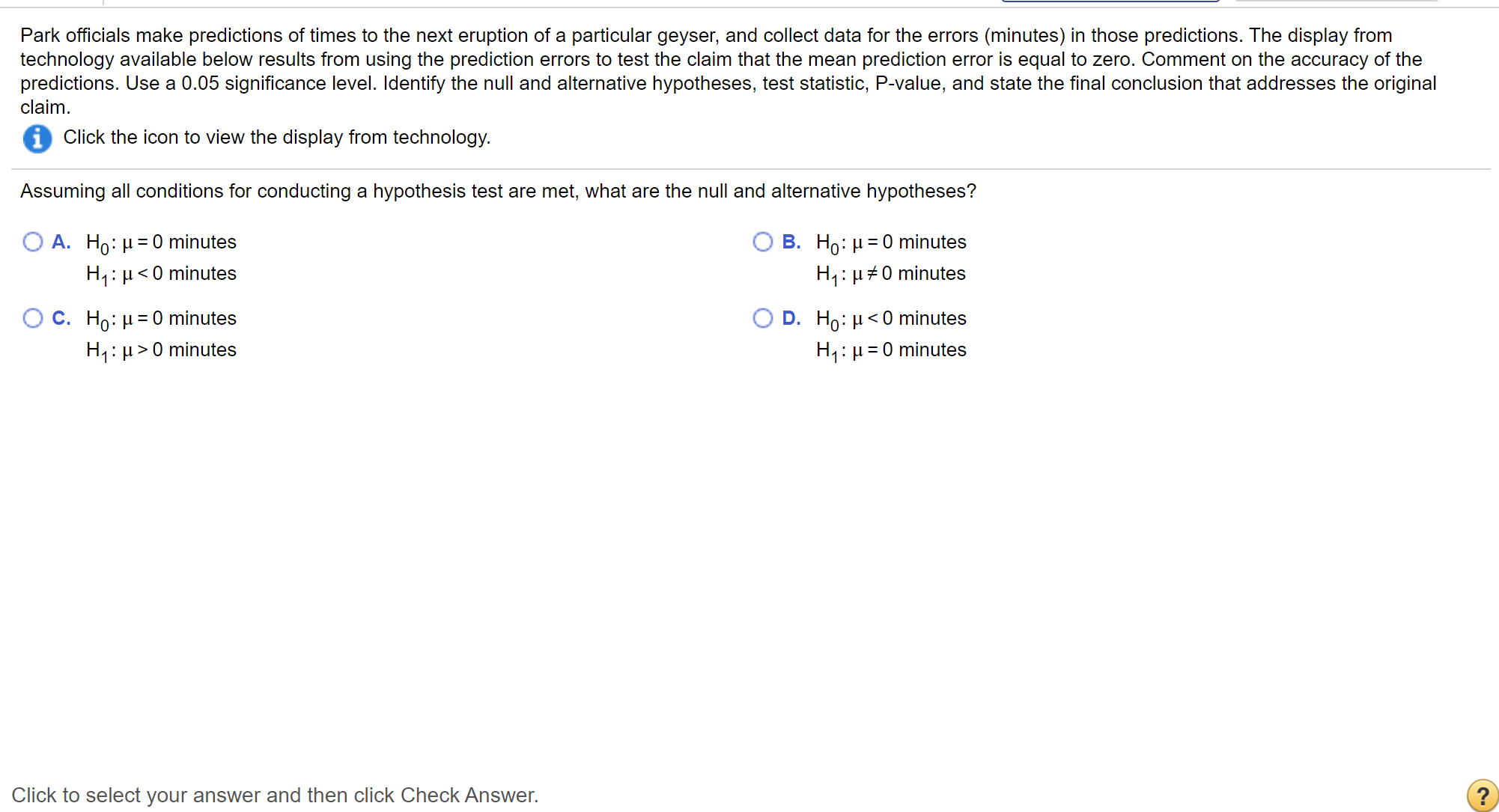Image resolution: width=1499 pixels, height=812 pixels.
Task: Click the bold letter A. label
Action: [x=61, y=242]
